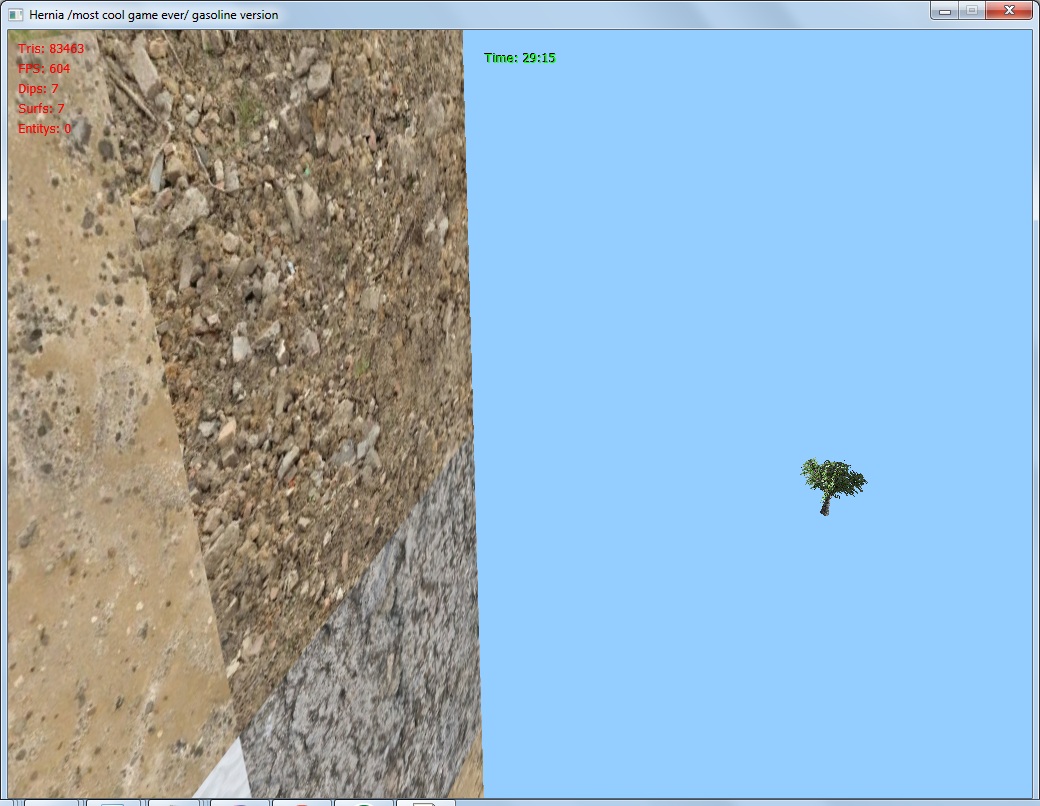Click the Dips: 7 debug line

pos(38,89)
